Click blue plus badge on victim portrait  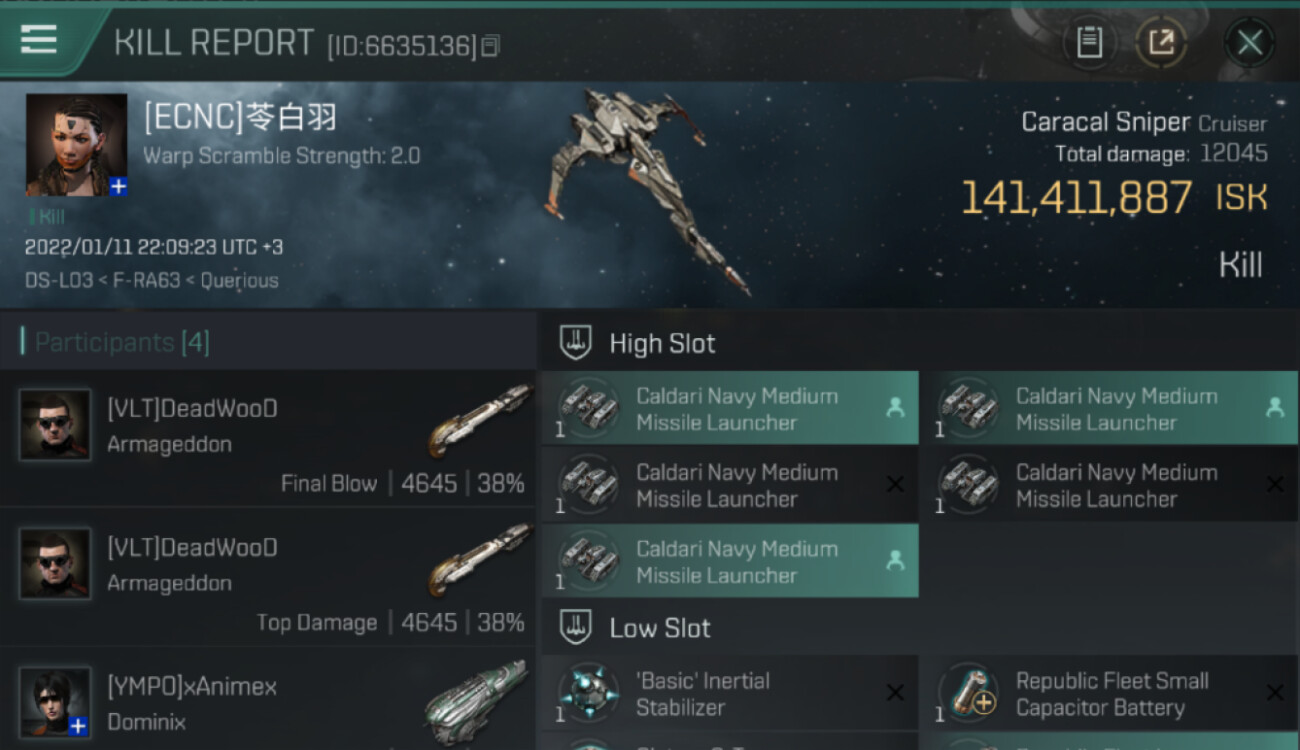pyautogui.click(x=118, y=186)
